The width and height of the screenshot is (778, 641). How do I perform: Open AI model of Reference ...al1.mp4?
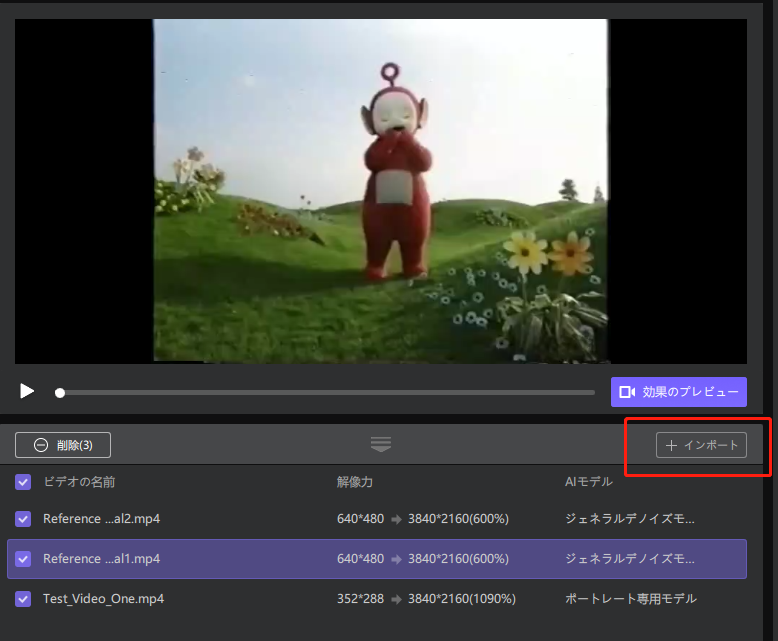[630, 559]
